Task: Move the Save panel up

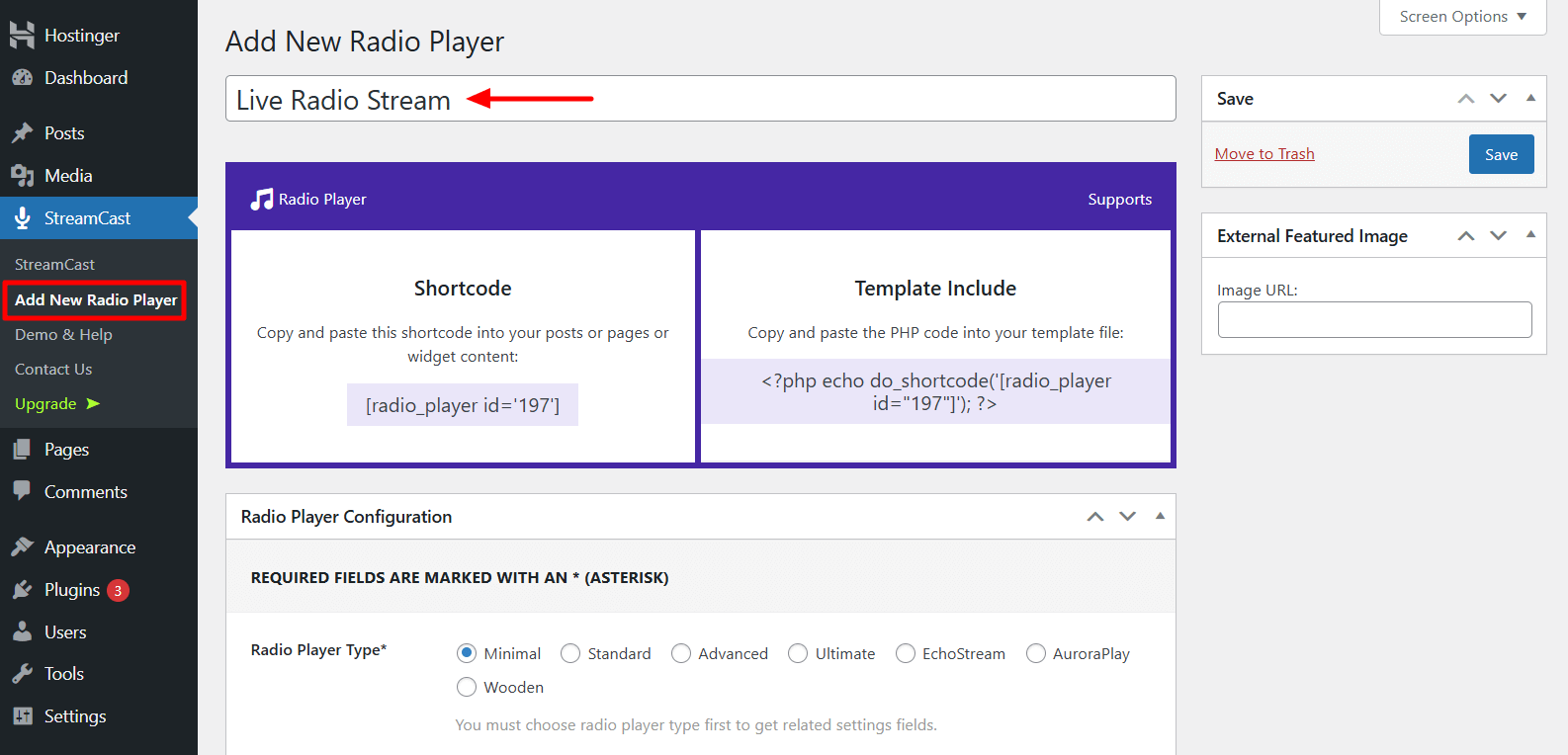Action: pyautogui.click(x=1466, y=99)
